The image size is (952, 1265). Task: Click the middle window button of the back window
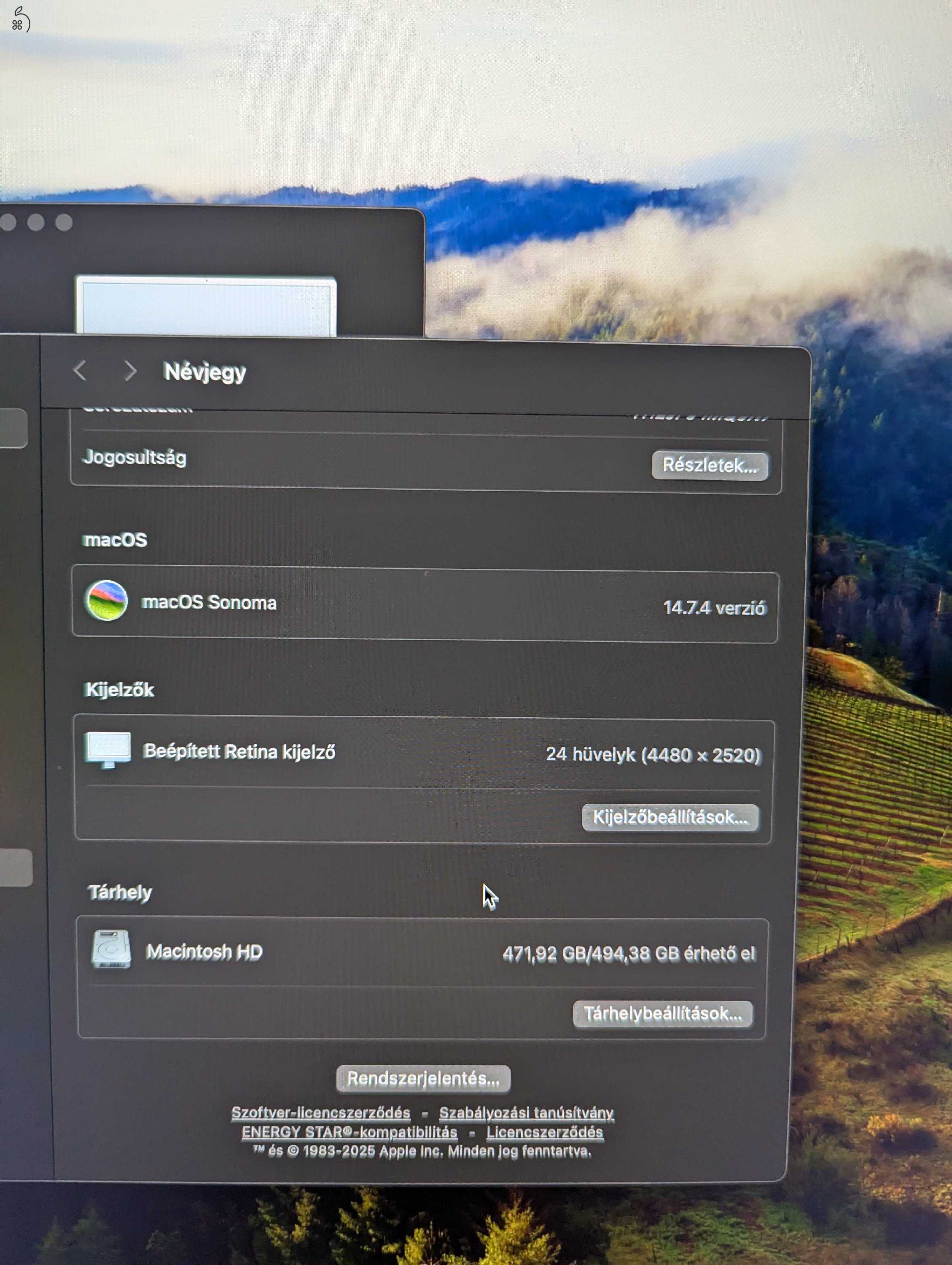click(35, 223)
